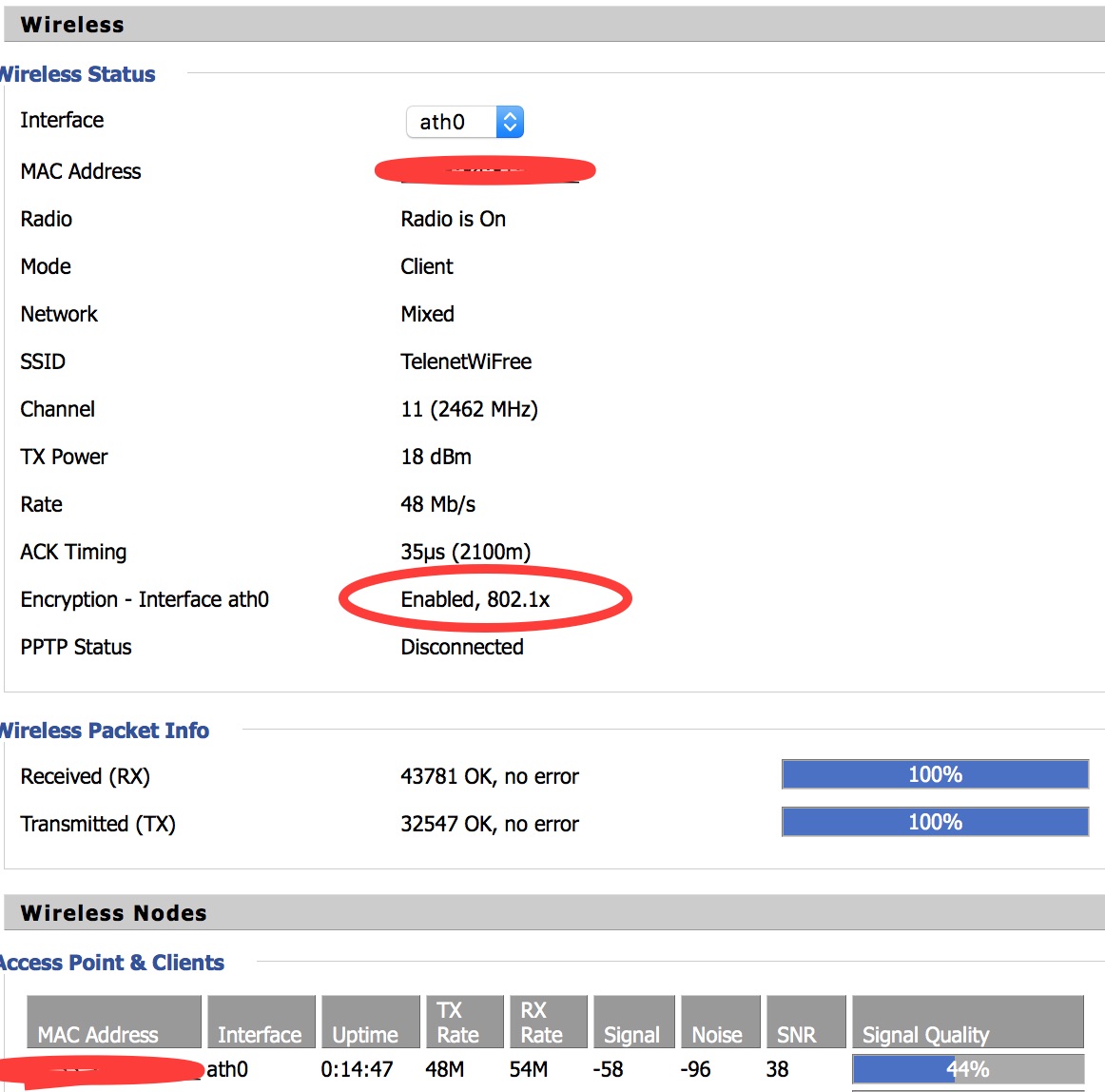Click the Enabled, 802.1x encryption value

[x=475, y=599]
